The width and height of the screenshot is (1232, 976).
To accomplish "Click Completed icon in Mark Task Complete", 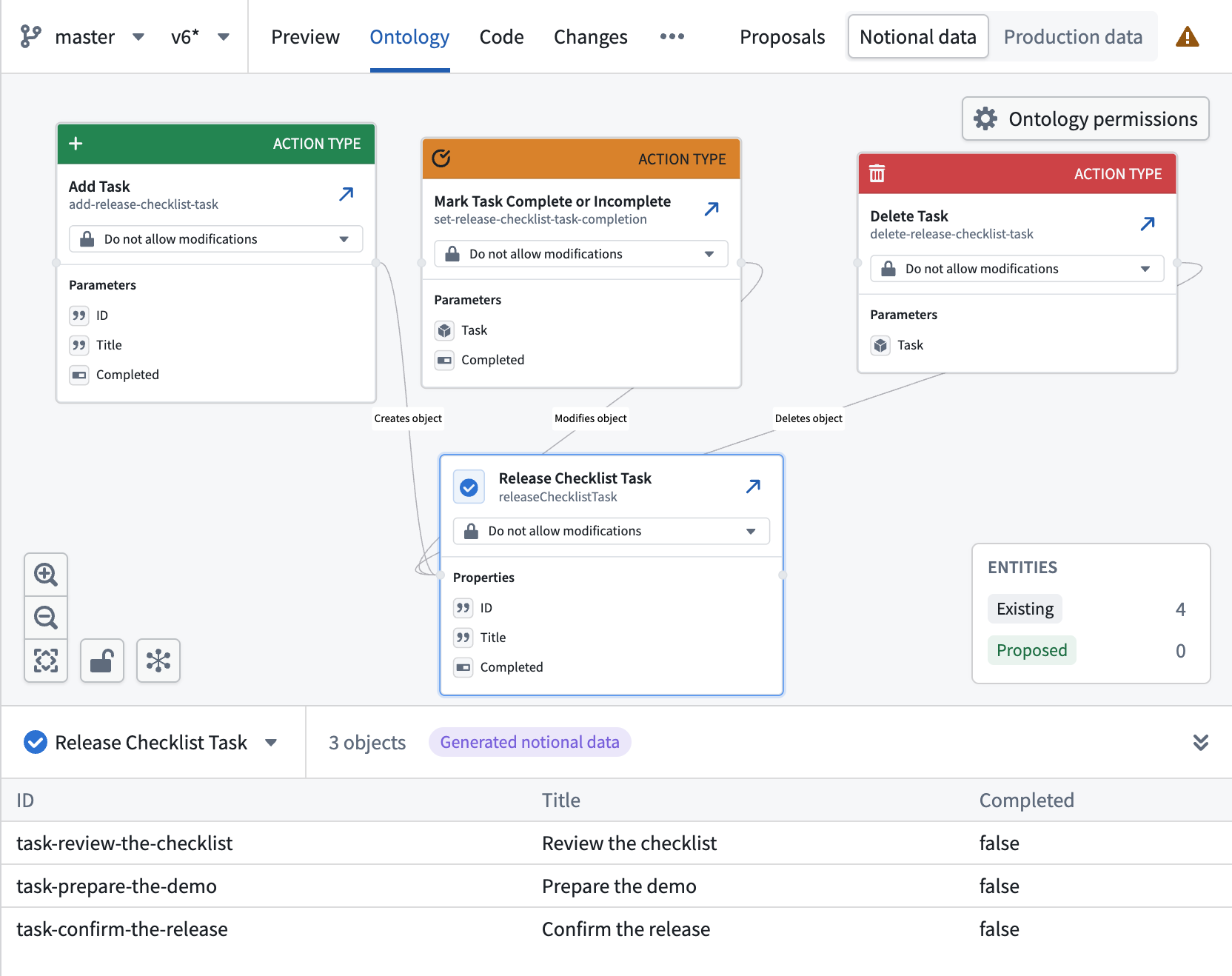I will pos(444,360).
